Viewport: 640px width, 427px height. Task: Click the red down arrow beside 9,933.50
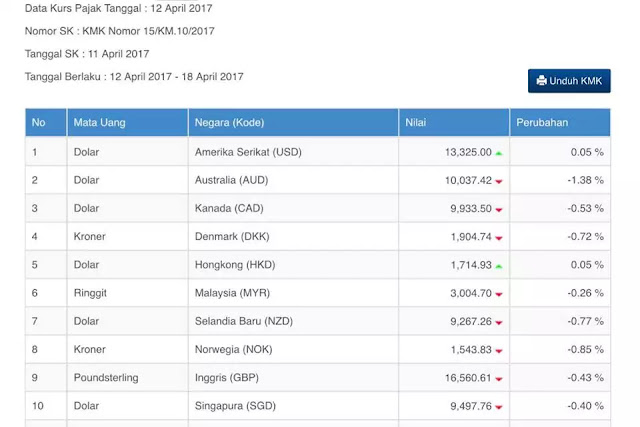click(x=499, y=209)
